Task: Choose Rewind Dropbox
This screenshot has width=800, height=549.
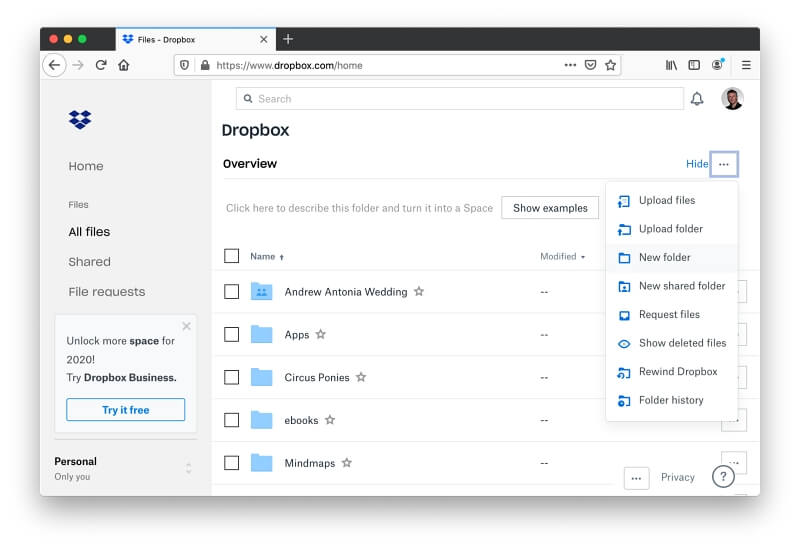Action: coord(672,372)
